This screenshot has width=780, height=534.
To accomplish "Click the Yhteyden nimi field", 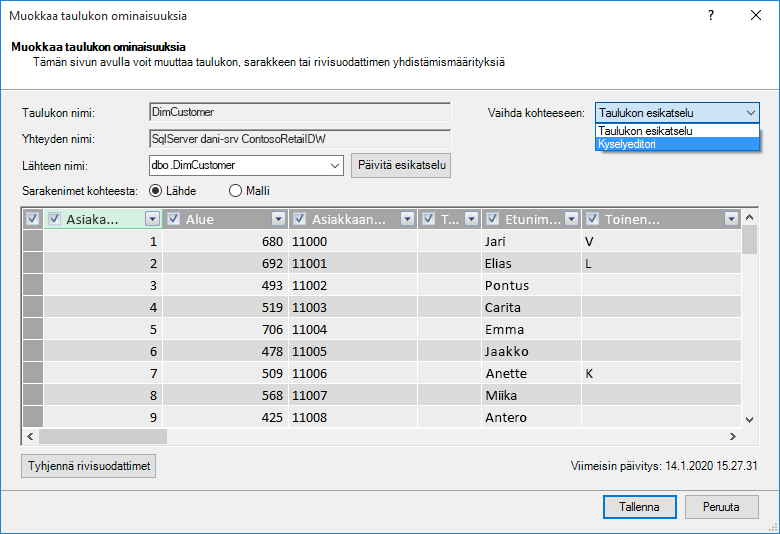I will pos(300,139).
